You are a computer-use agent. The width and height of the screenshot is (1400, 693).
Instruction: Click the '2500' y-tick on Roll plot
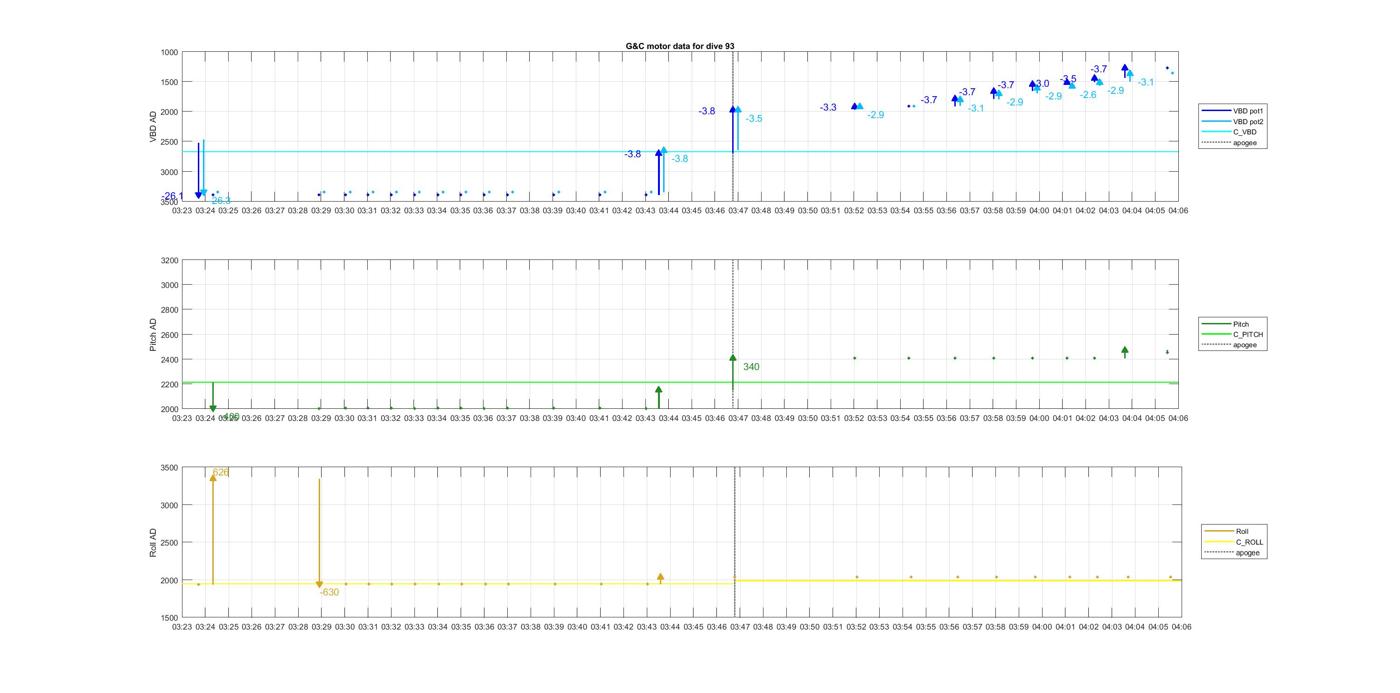(x=169, y=543)
